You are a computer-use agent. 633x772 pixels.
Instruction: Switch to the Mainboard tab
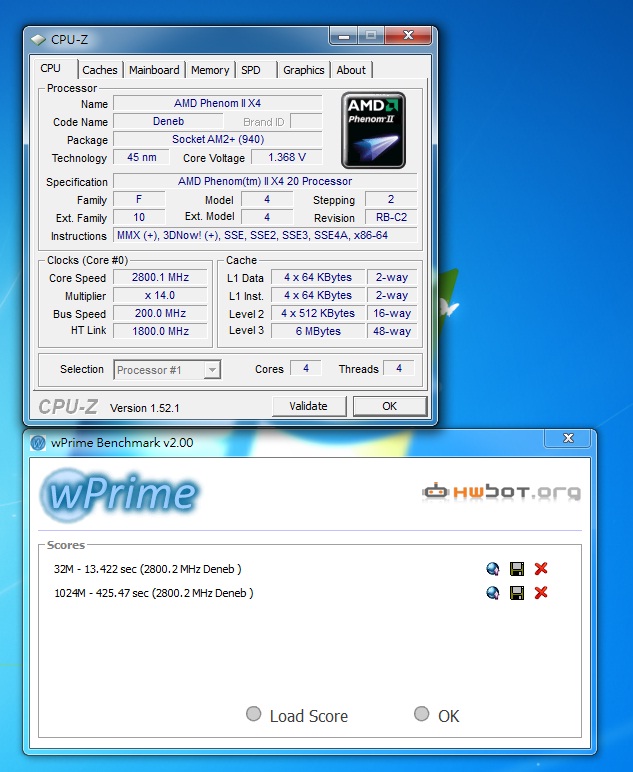[154, 70]
